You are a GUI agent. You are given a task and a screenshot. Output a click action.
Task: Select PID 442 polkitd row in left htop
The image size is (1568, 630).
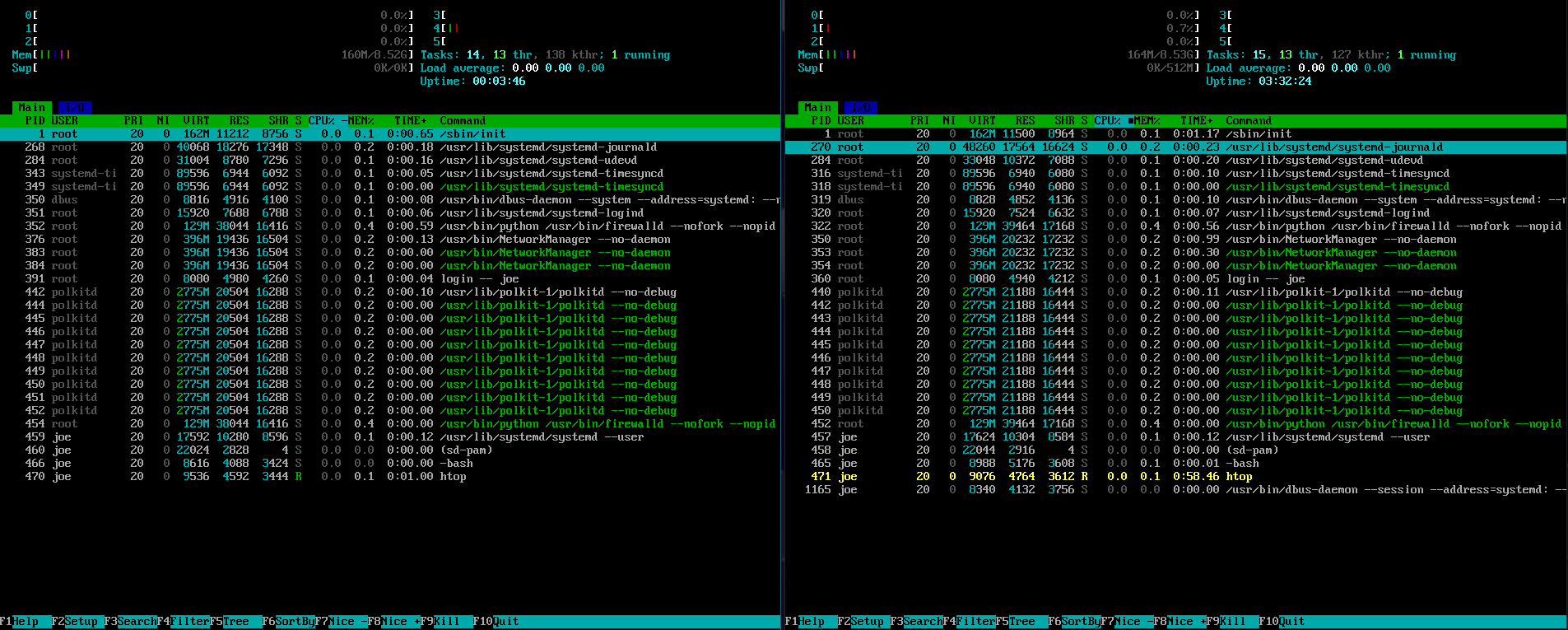coord(390,292)
